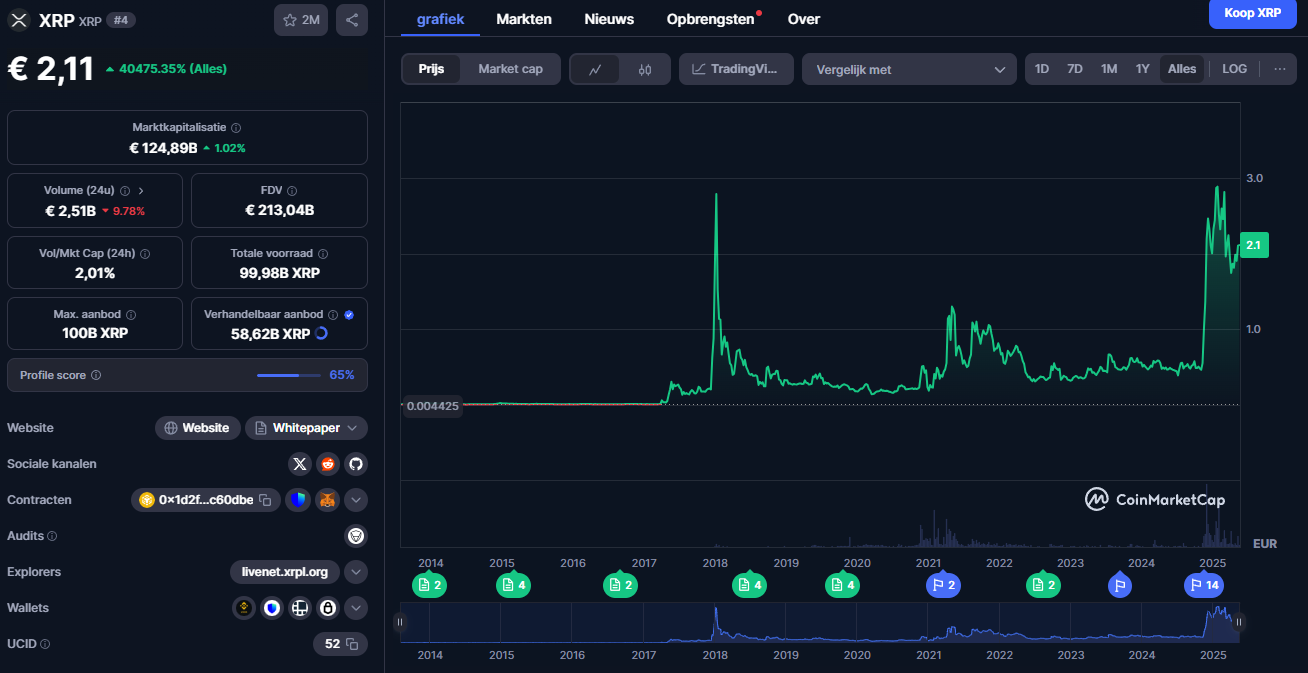The width and height of the screenshot is (1308, 673).
Task: Set chart range to 1D
Action: coord(1042,69)
